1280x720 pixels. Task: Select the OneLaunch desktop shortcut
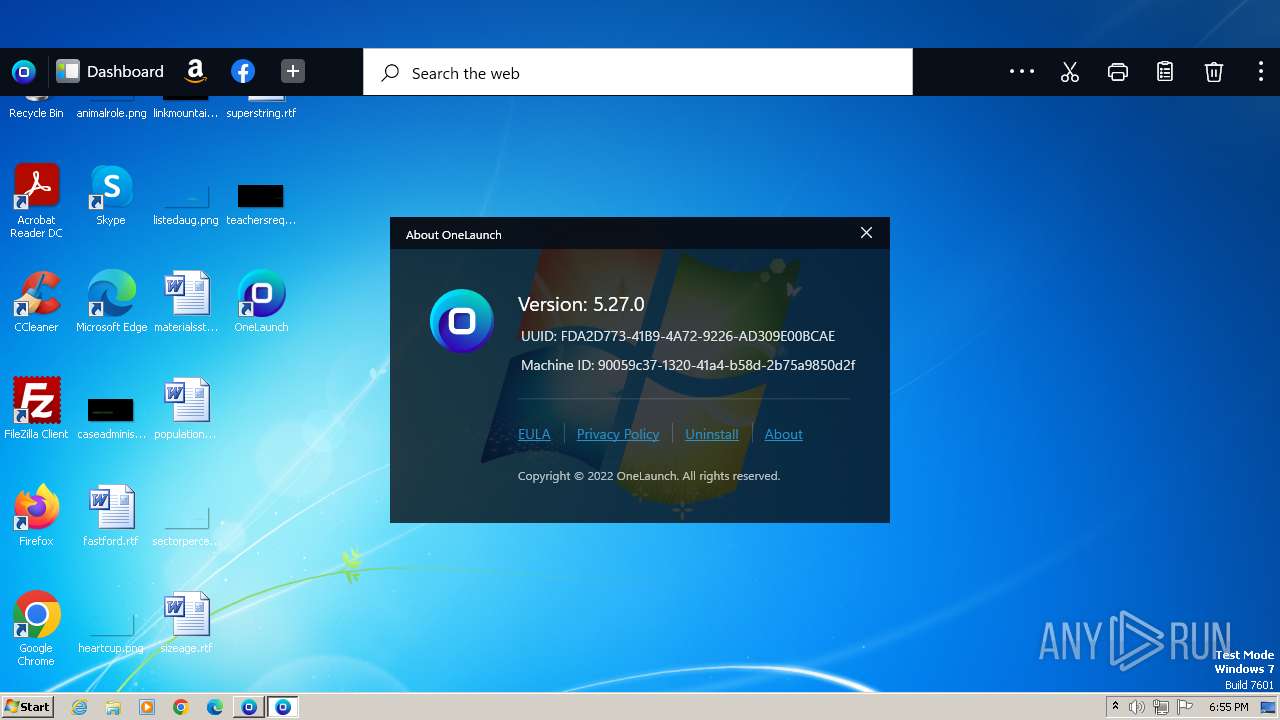click(x=261, y=301)
